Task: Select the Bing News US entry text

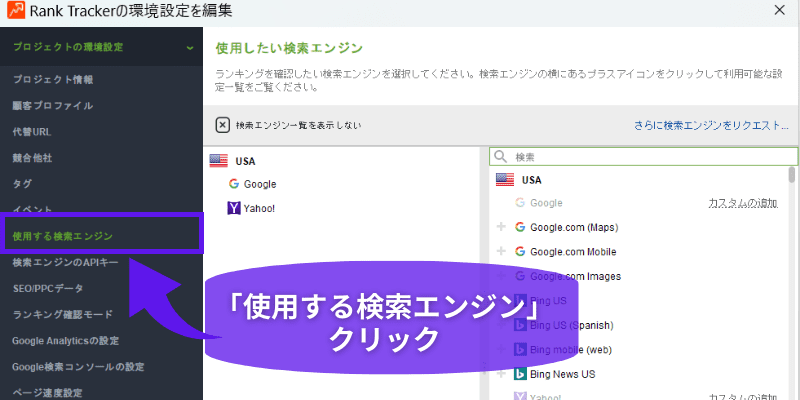Action: tap(563, 374)
